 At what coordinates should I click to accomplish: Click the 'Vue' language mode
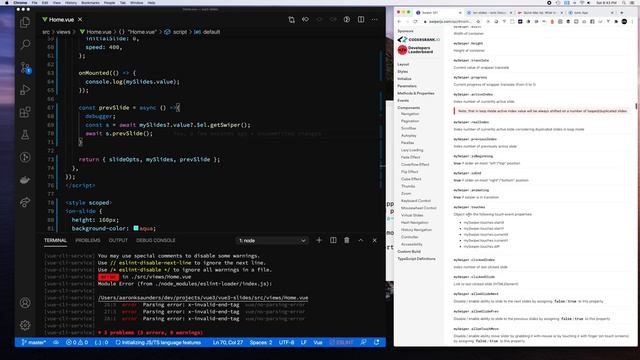(x=318, y=342)
